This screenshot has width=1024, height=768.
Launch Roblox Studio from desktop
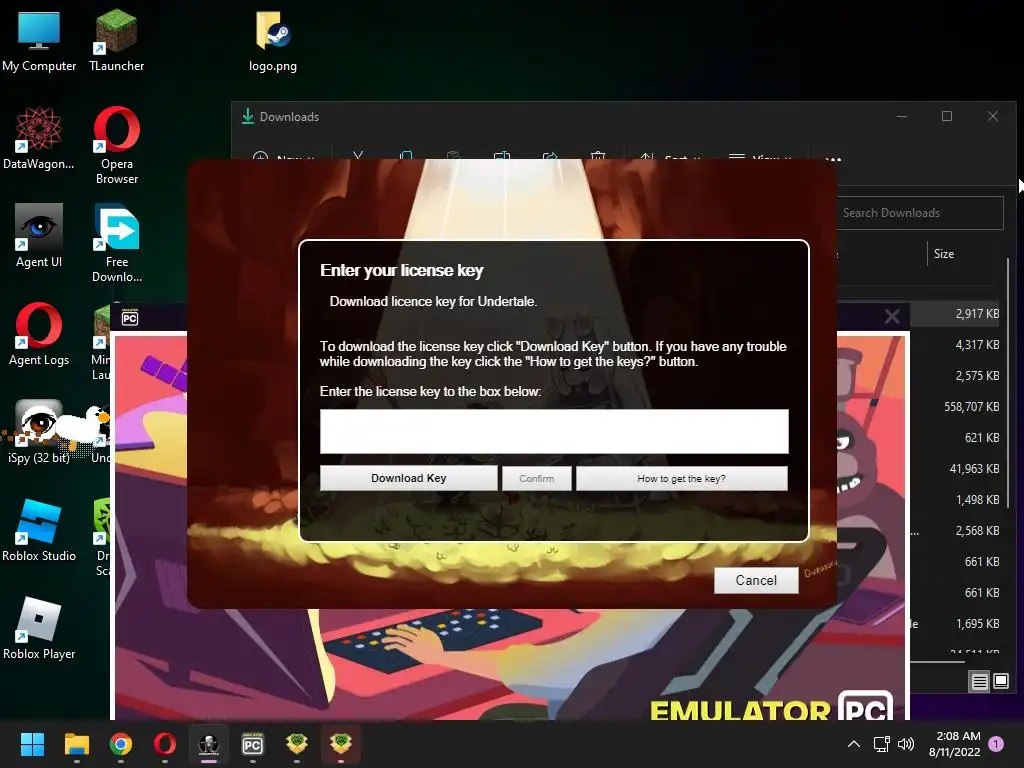click(x=39, y=530)
